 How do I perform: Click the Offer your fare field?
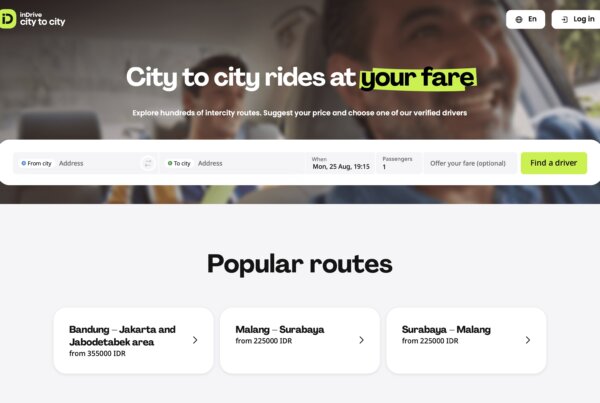coord(470,163)
